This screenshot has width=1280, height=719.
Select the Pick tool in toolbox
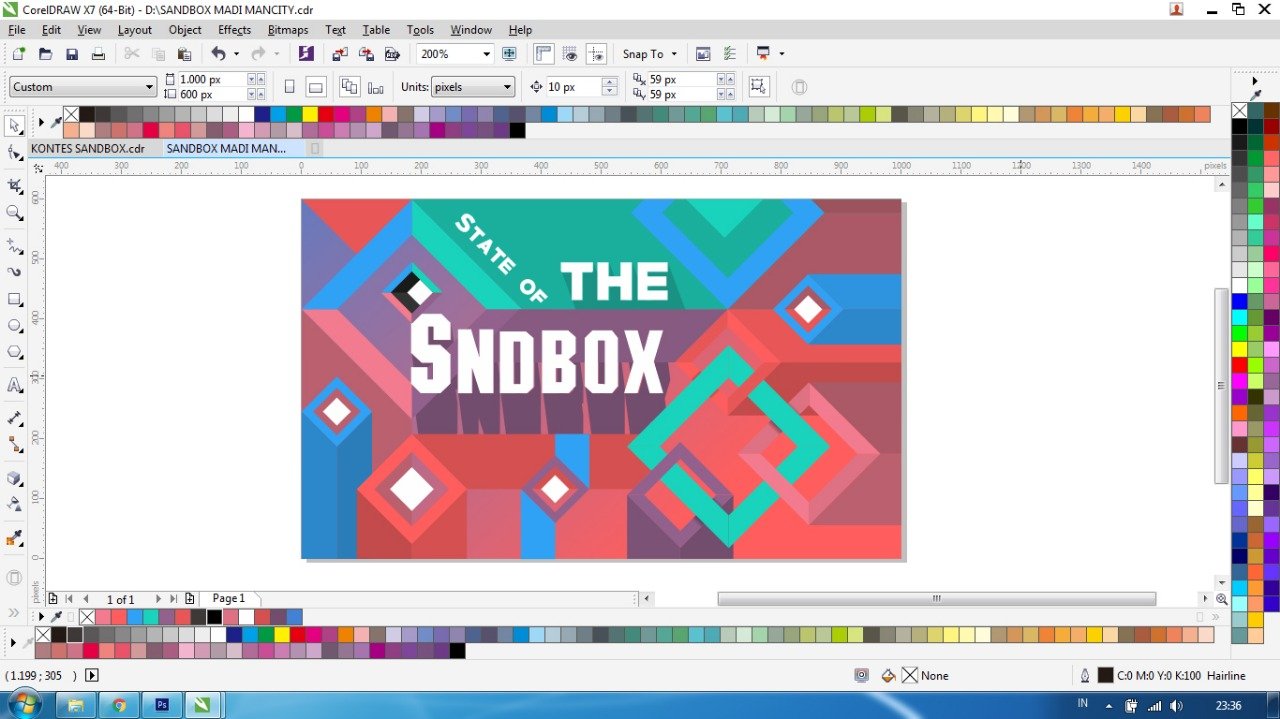click(14, 126)
